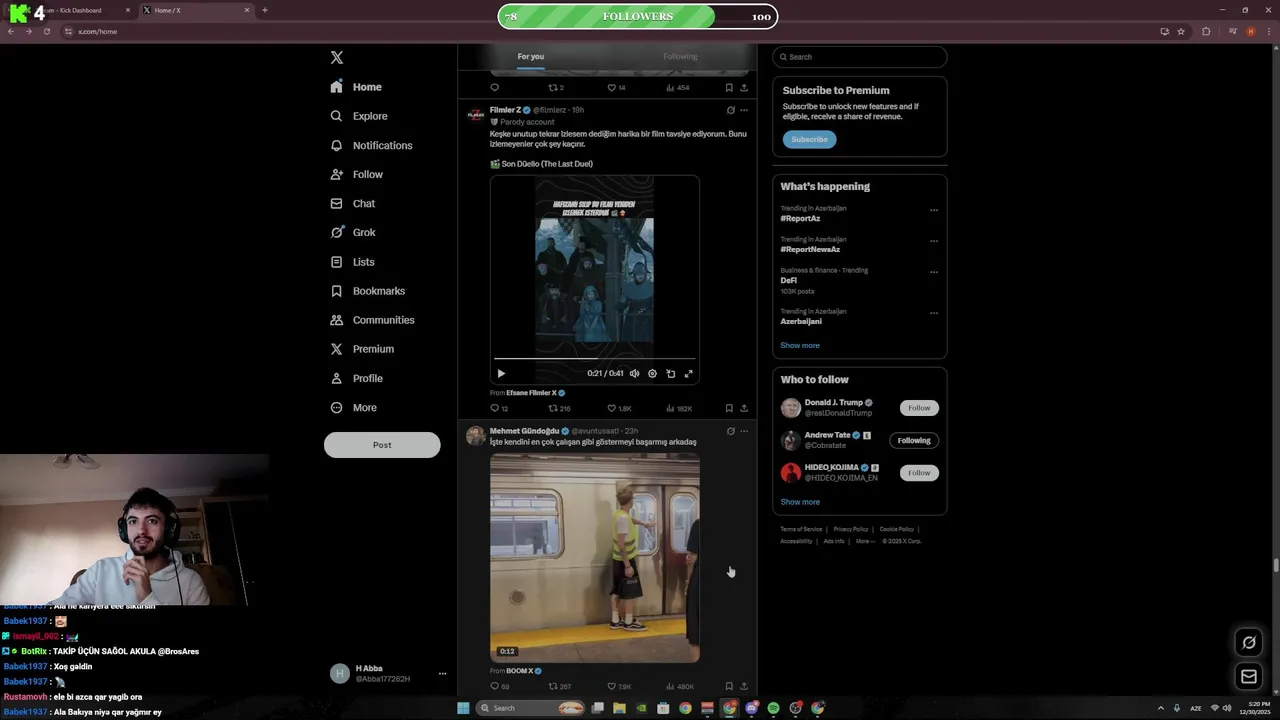Open more options for #ReportAz trend
1280x720 pixels.
[x=934, y=210]
